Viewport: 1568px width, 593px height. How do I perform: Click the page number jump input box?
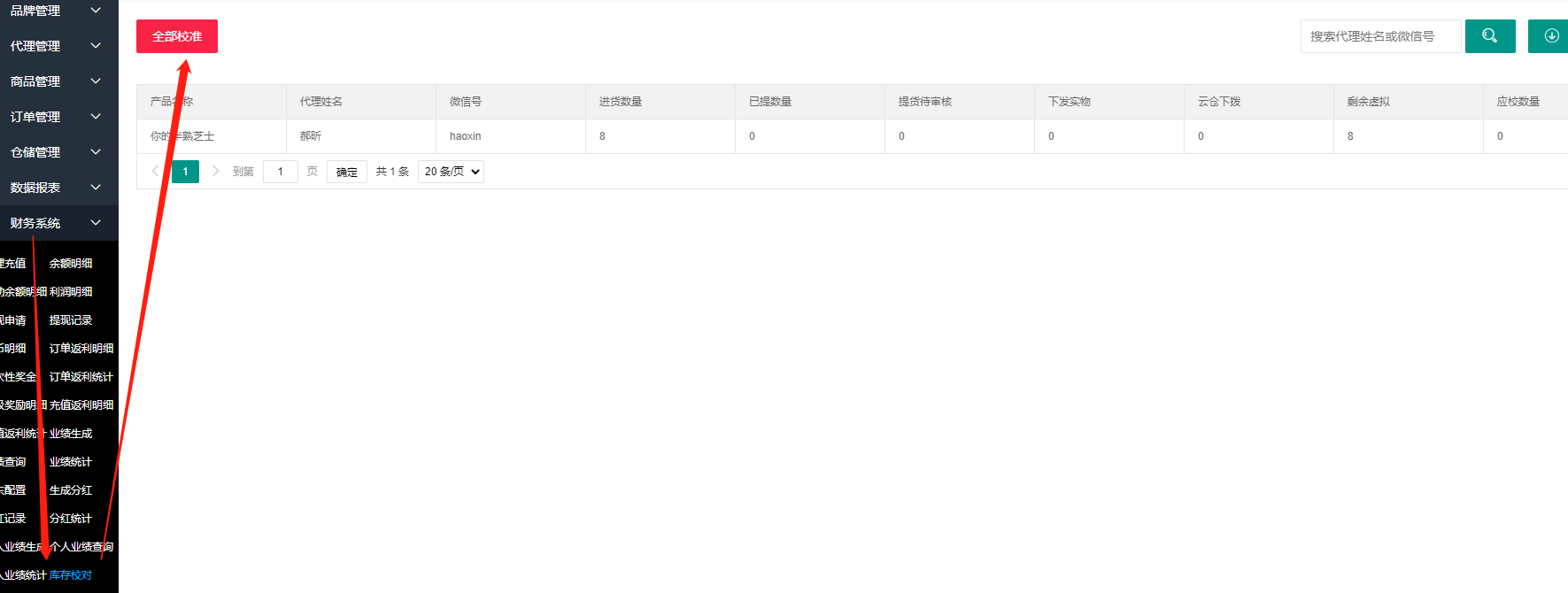click(281, 172)
